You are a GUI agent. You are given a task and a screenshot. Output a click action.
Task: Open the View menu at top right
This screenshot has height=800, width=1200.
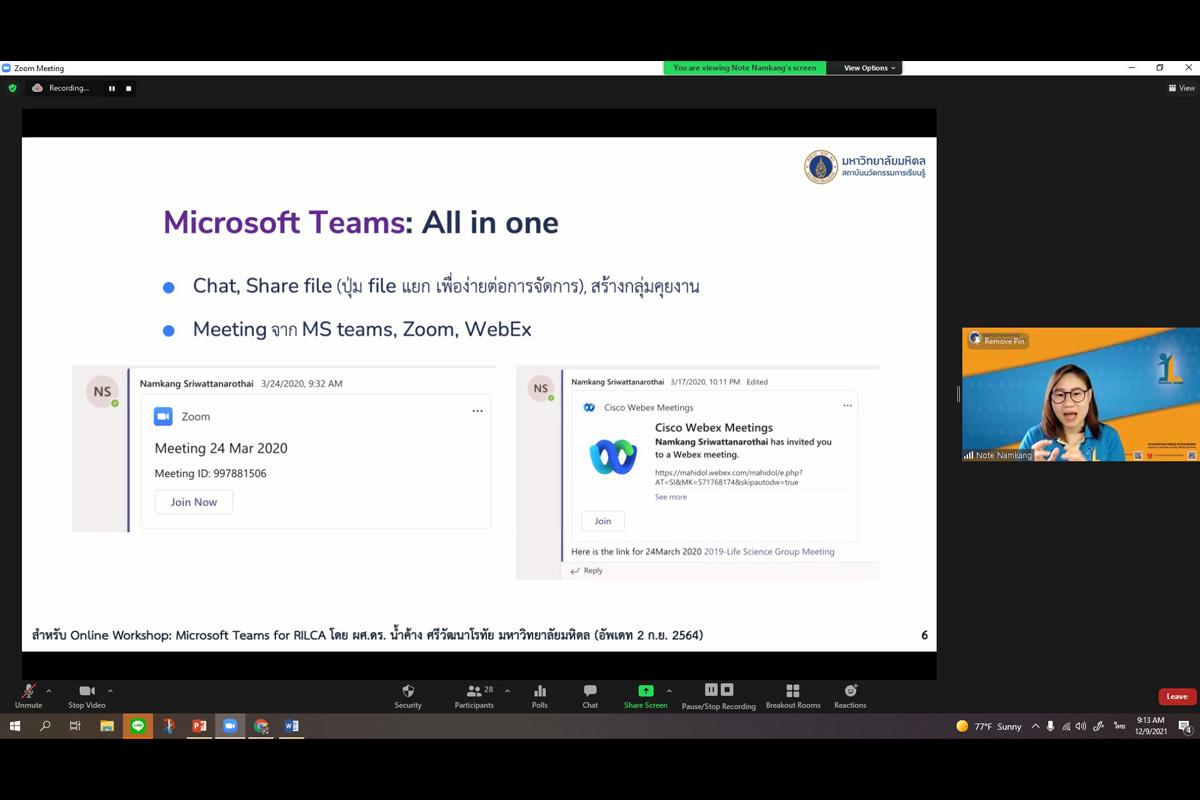1181,88
